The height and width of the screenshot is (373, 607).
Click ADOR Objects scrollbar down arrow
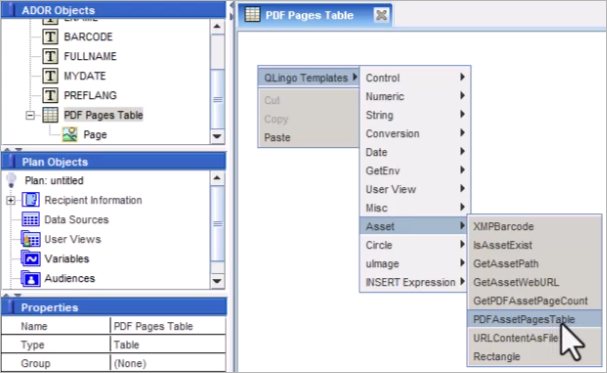coord(217,136)
